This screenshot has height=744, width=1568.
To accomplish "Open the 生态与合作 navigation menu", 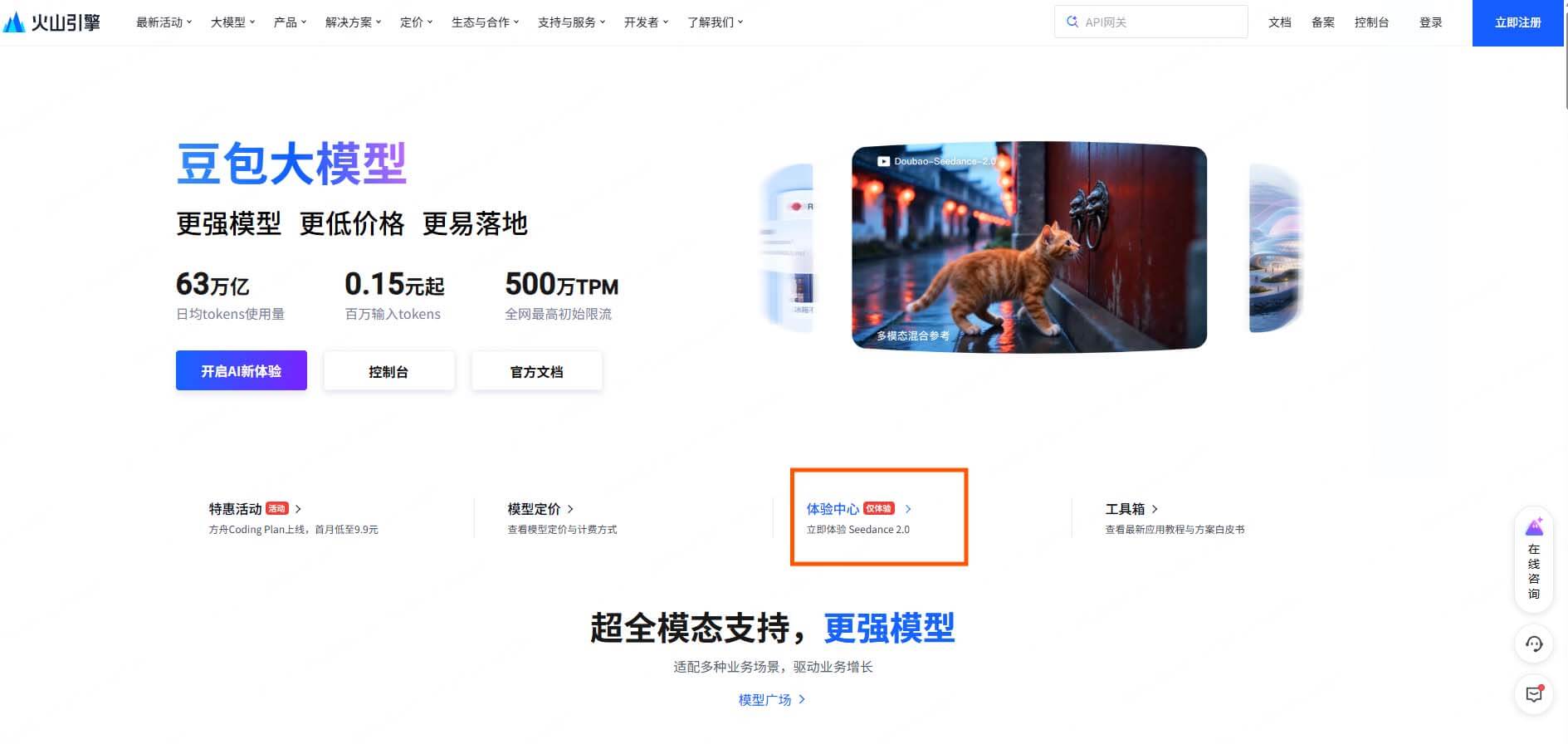I will (486, 22).
